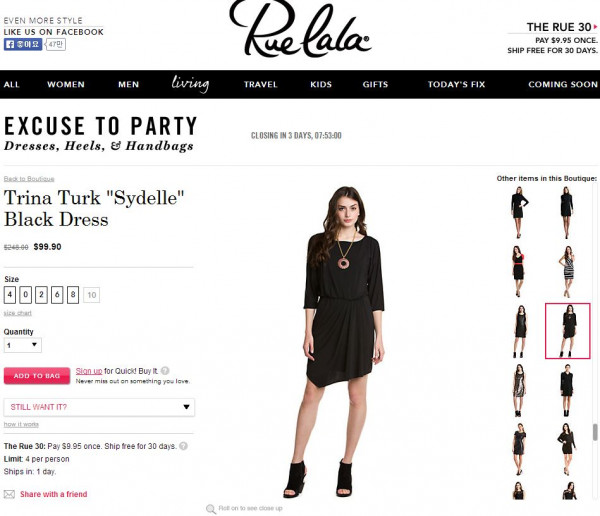
Task: Click the question mark beside Quick! Buy It
Action: (x=165, y=371)
